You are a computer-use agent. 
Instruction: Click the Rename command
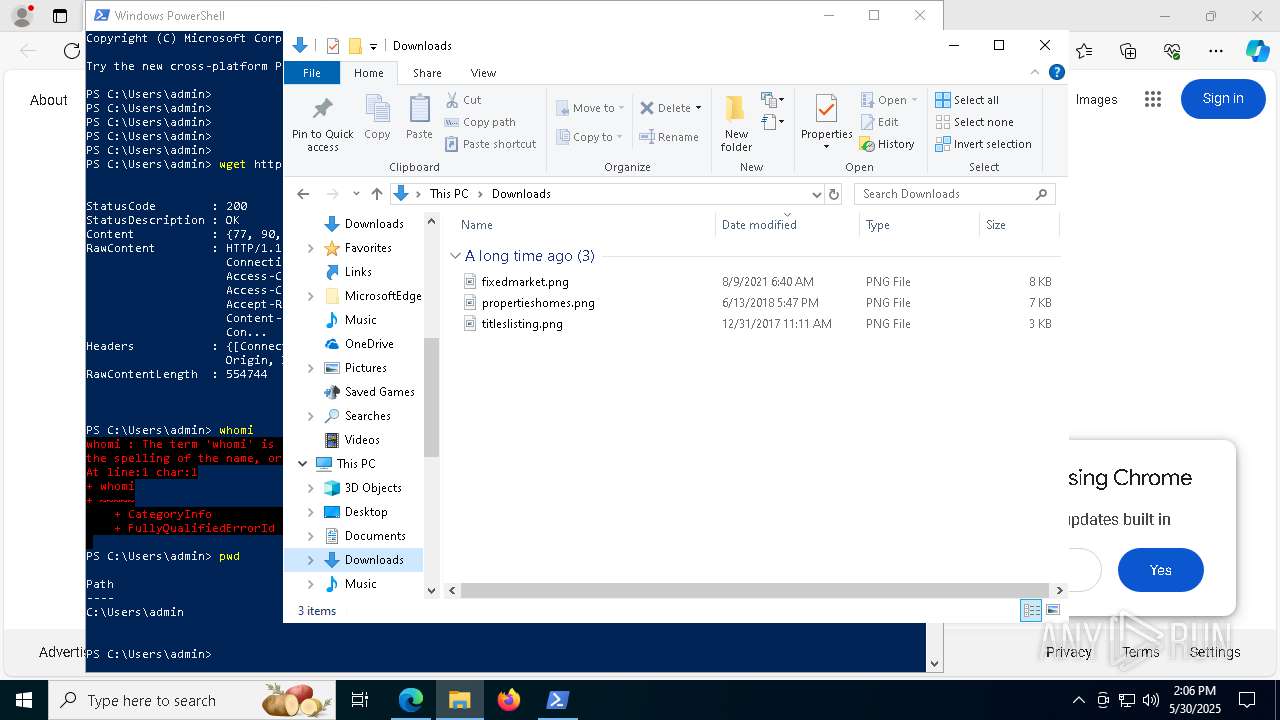pyautogui.click(x=669, y=137)
